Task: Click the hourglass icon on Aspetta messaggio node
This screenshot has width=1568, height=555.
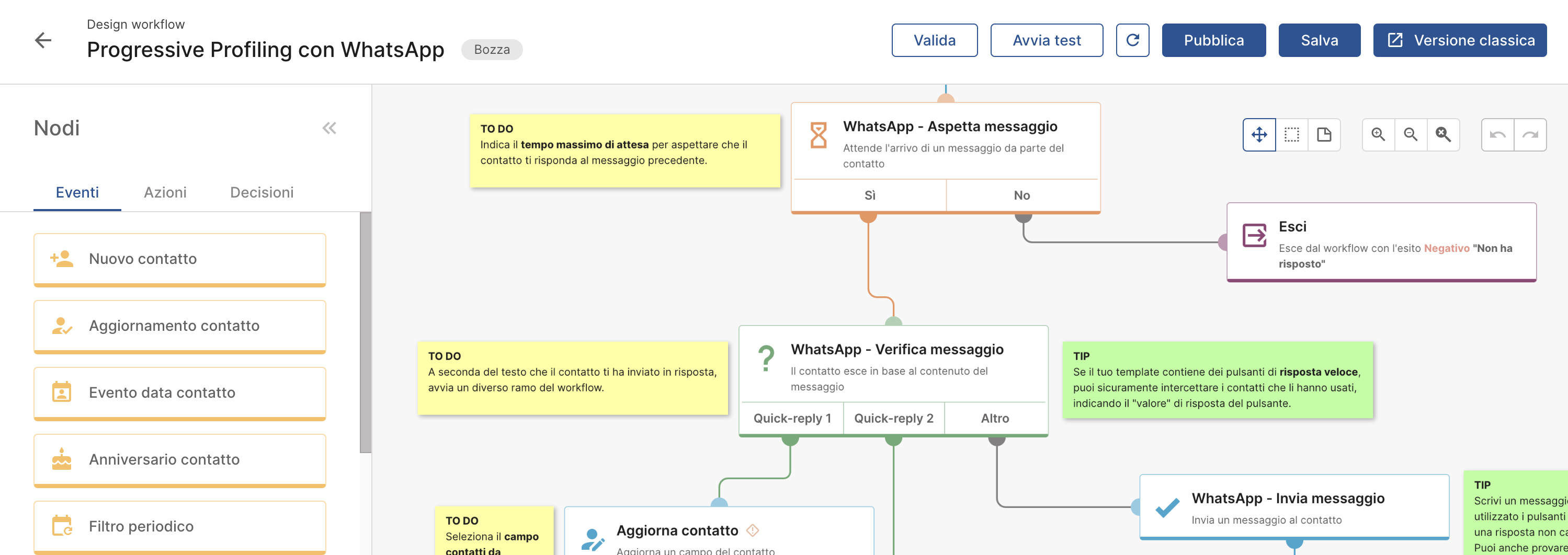Action: [x=819, y=135]
